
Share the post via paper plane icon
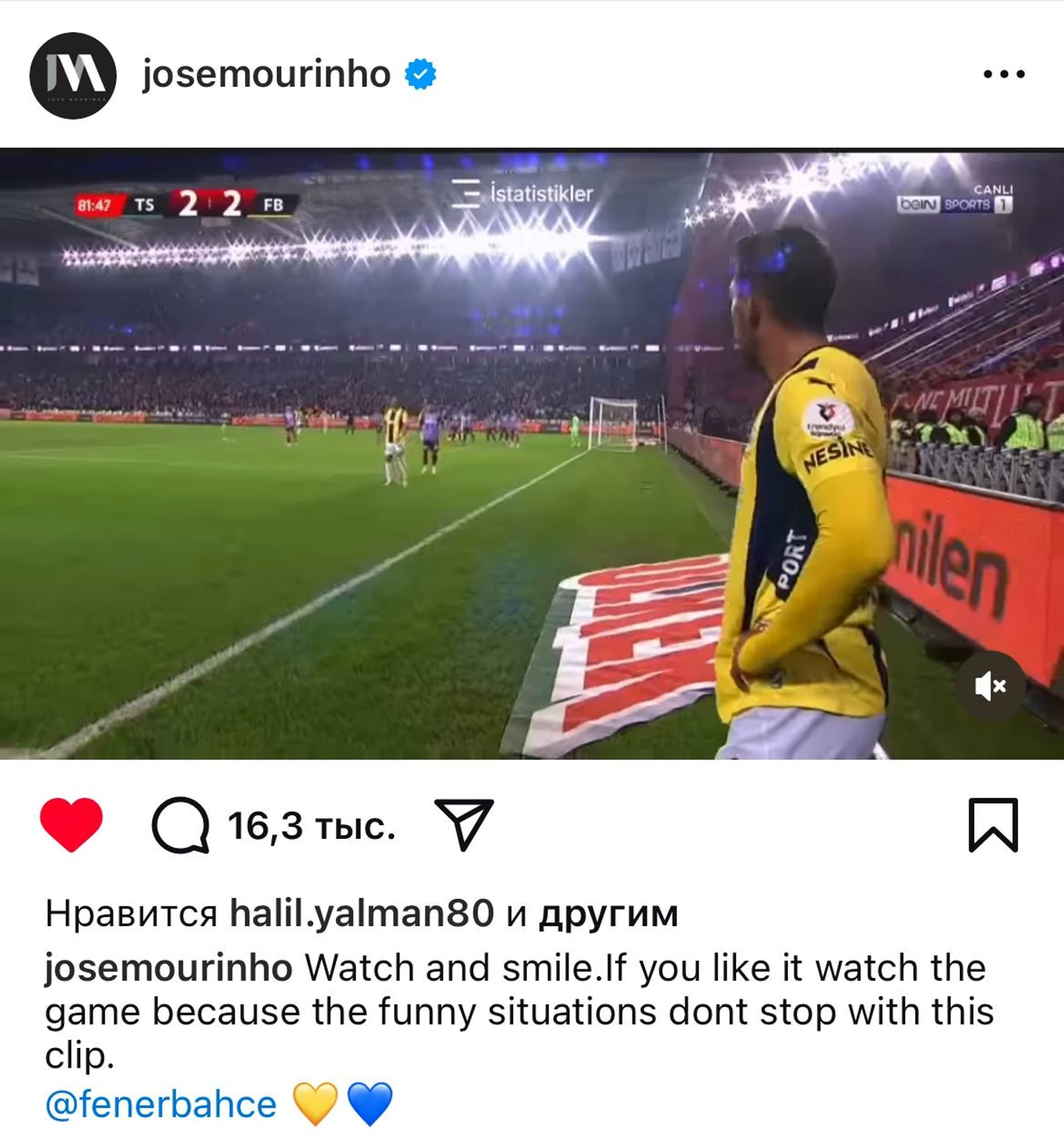(x=463, y=824)
